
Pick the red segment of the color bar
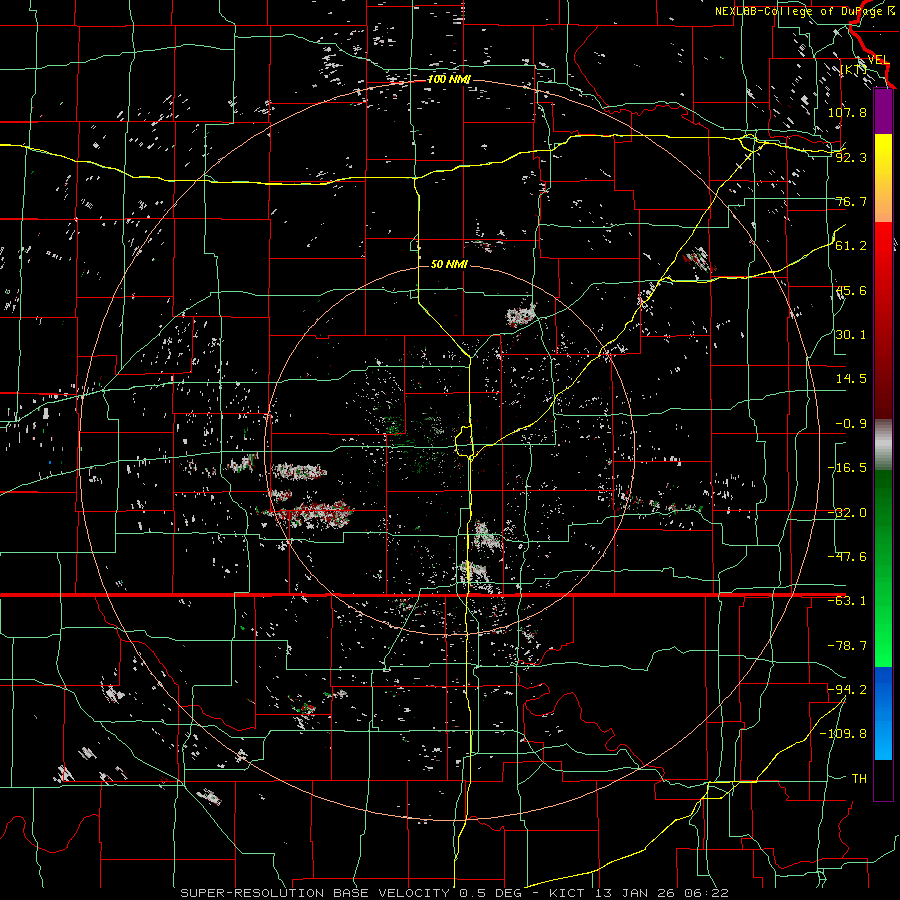[x=883, y=320]
